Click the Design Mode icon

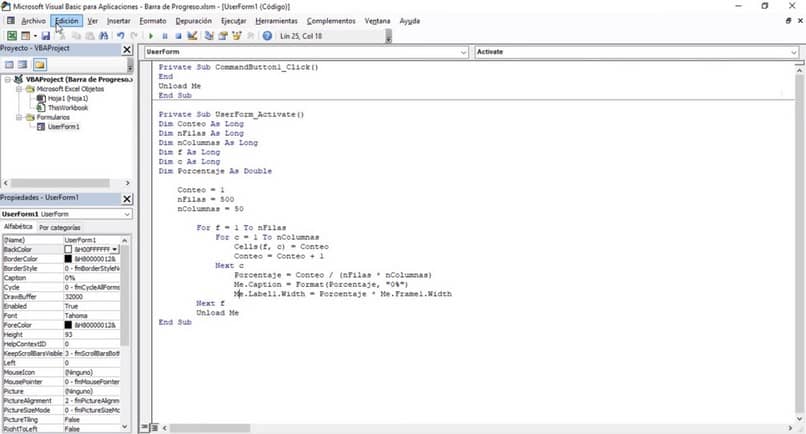coord(193,36)
